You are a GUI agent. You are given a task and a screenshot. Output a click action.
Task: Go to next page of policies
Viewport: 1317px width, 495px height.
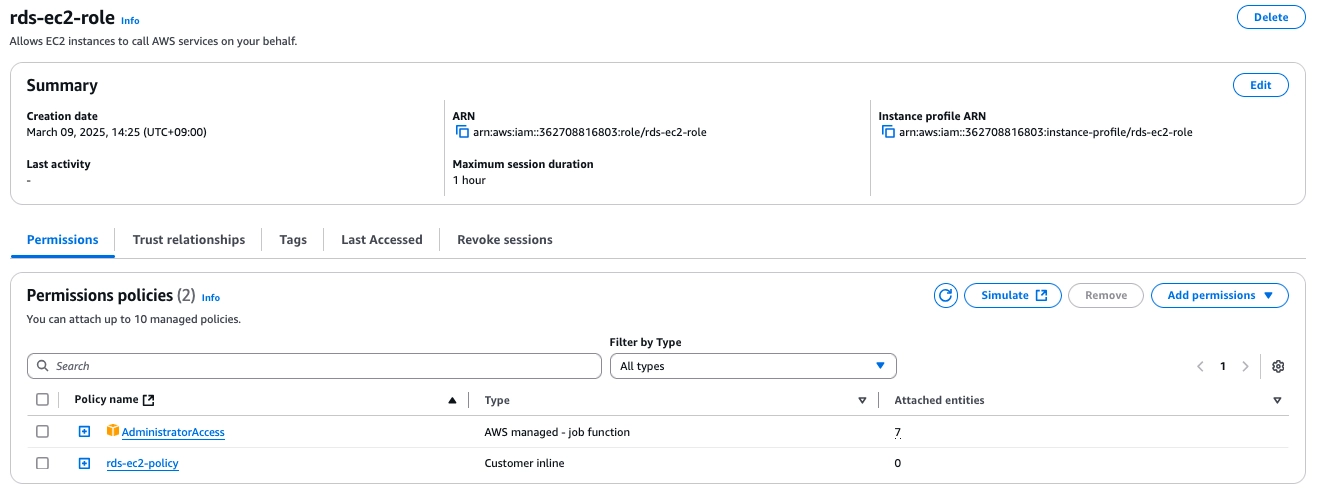(1245, 366)
